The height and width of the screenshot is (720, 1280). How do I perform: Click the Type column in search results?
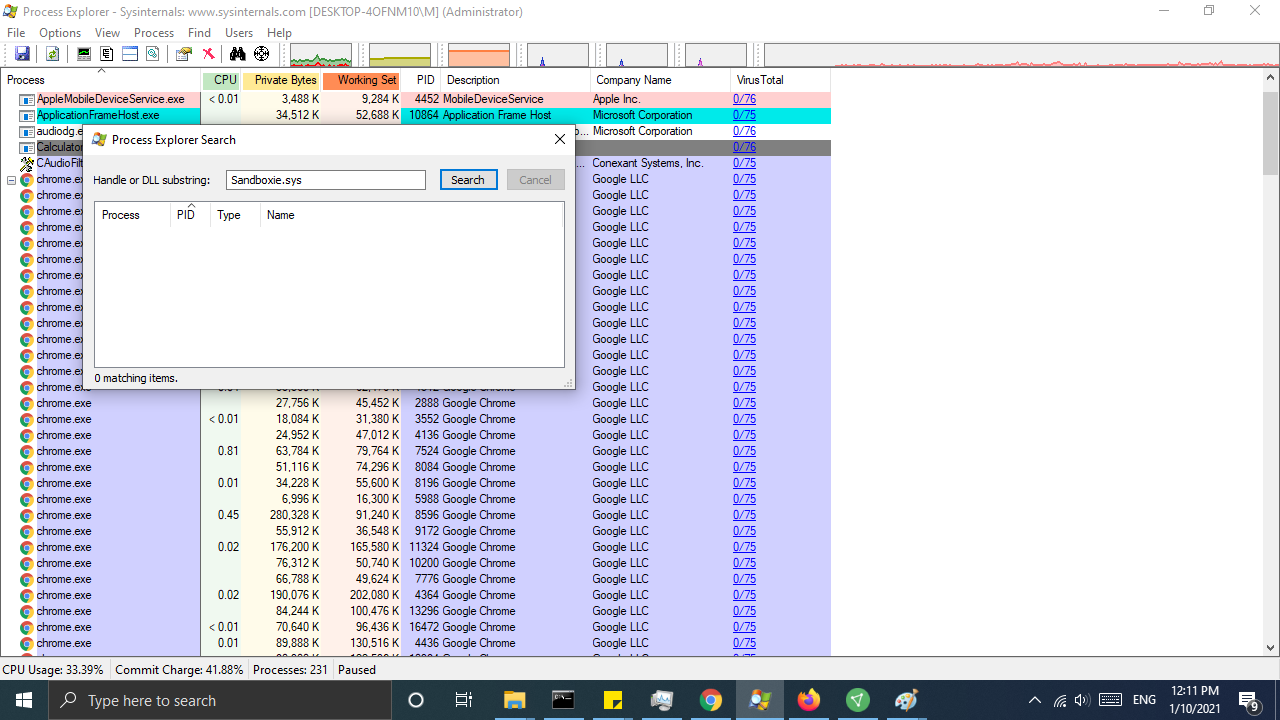(235, 215)
